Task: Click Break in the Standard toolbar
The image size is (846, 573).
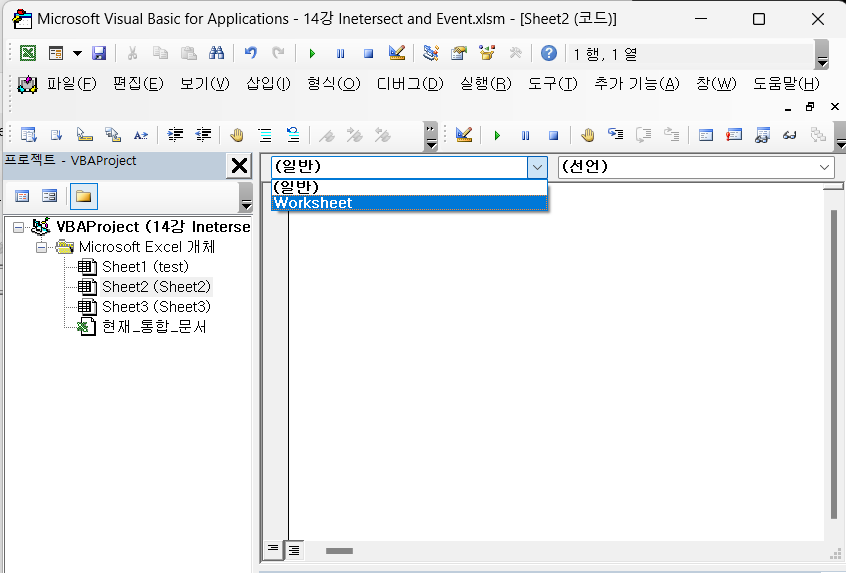Action: click(340, 53)
